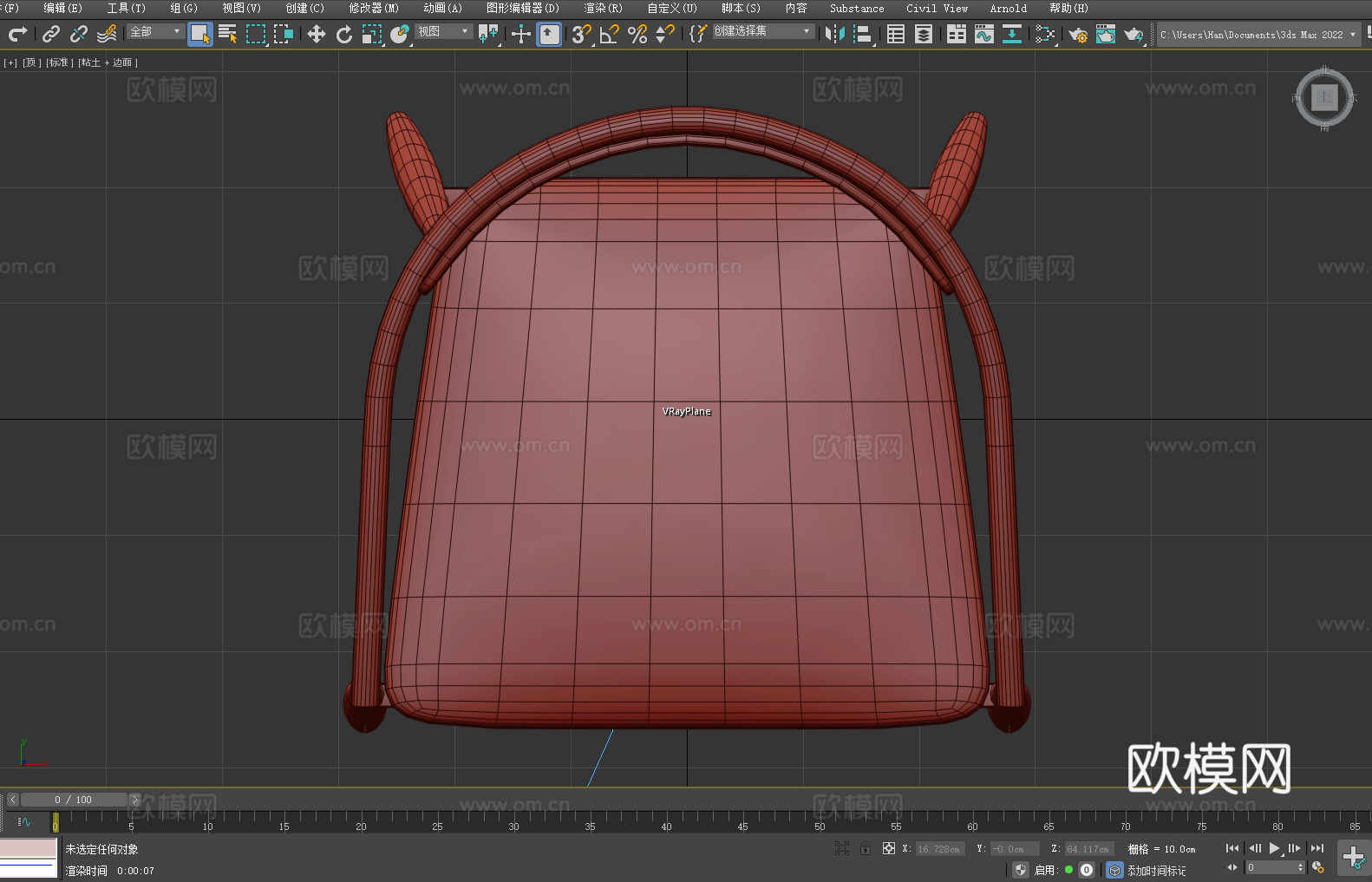The image size is (1372, 882).
Task: Open the project folder path dropdown
Action: [1258, 35]
